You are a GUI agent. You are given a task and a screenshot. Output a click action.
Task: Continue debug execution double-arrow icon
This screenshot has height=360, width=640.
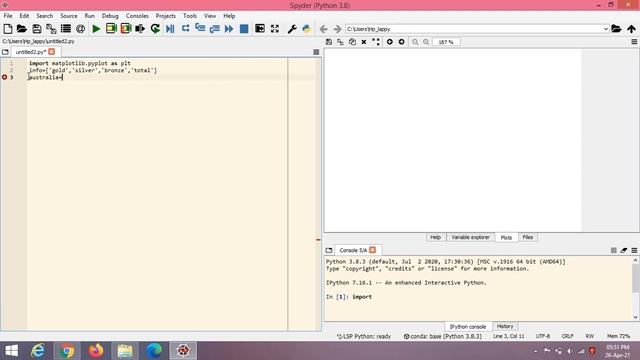(x=229, y=29)
